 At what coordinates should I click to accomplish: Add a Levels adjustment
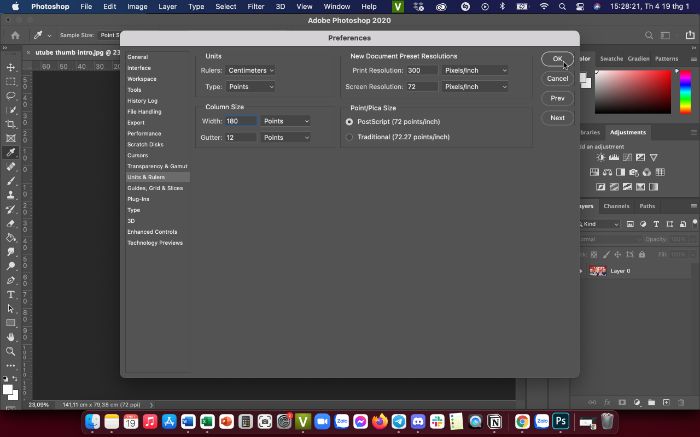click(x=614, y=158)
